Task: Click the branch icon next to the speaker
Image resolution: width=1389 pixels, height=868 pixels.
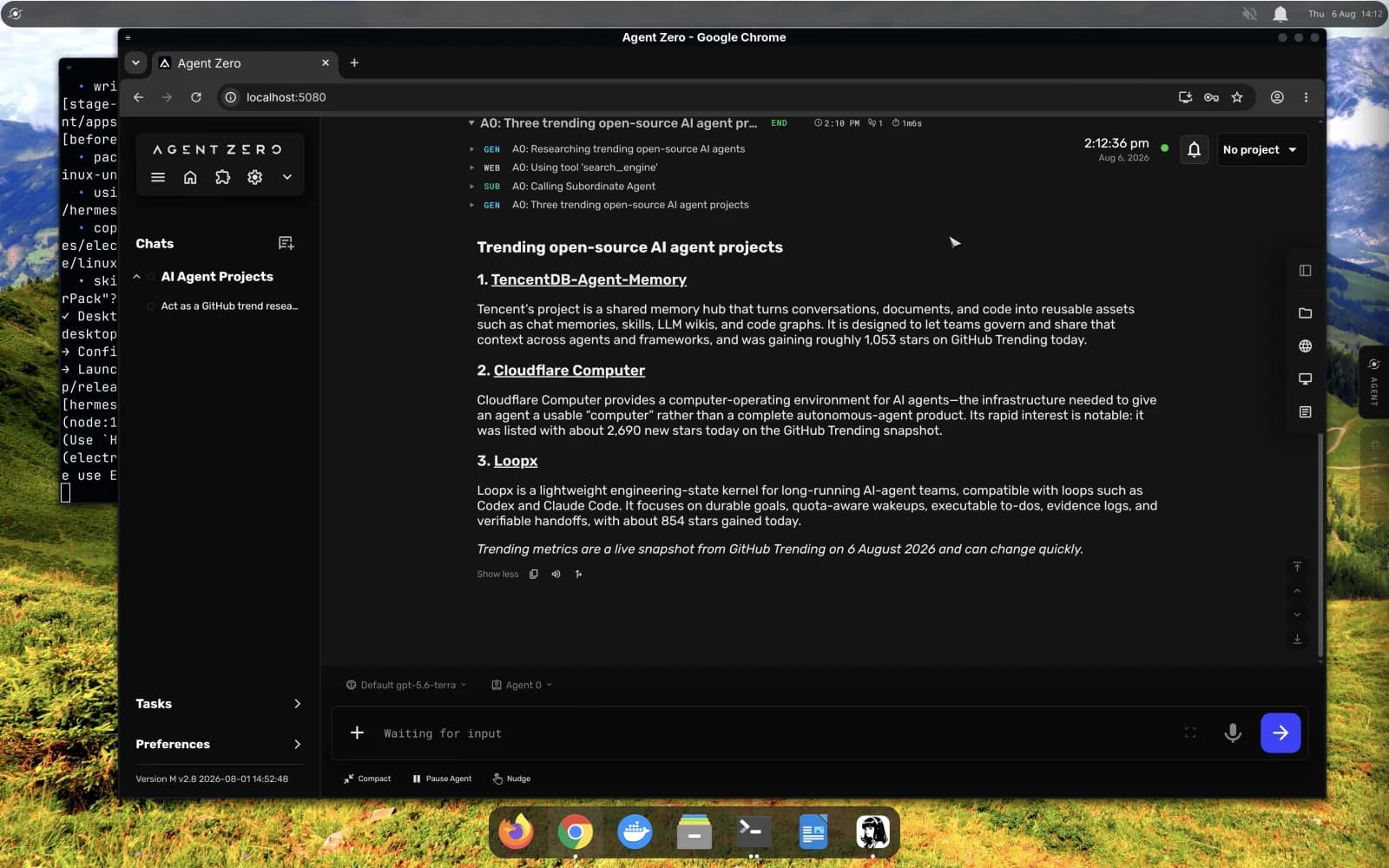Action: tap(578, 574)
